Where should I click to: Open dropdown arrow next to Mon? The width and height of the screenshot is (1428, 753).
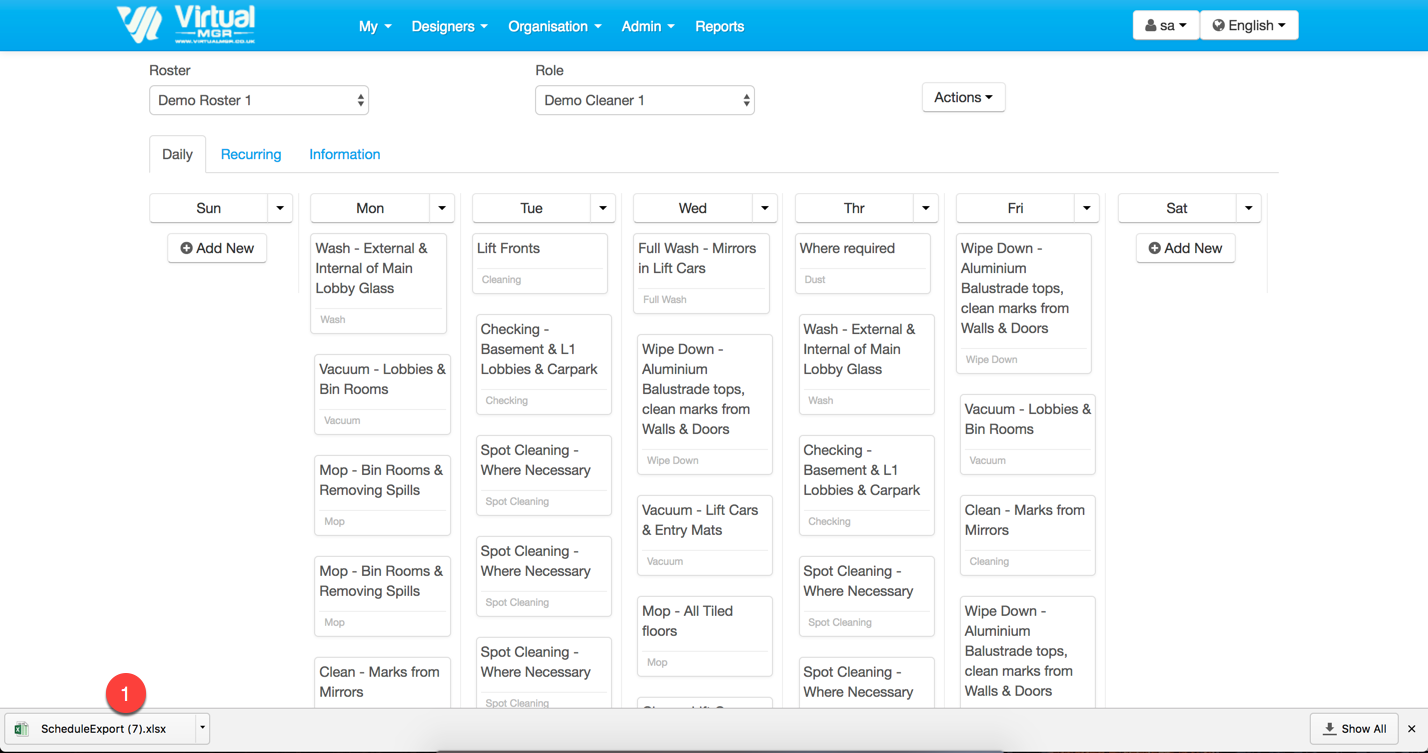click(x=442, y=208)
